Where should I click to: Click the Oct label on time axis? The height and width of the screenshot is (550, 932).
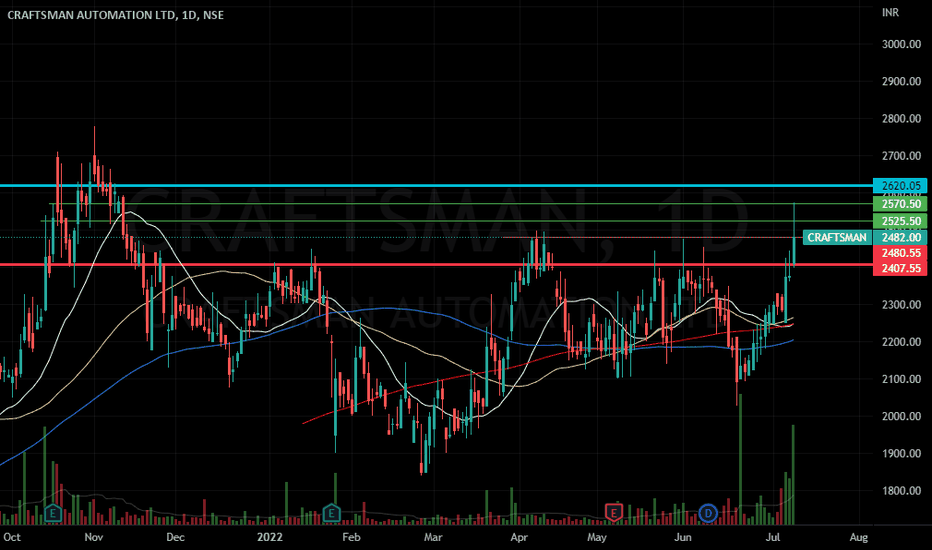12,538
